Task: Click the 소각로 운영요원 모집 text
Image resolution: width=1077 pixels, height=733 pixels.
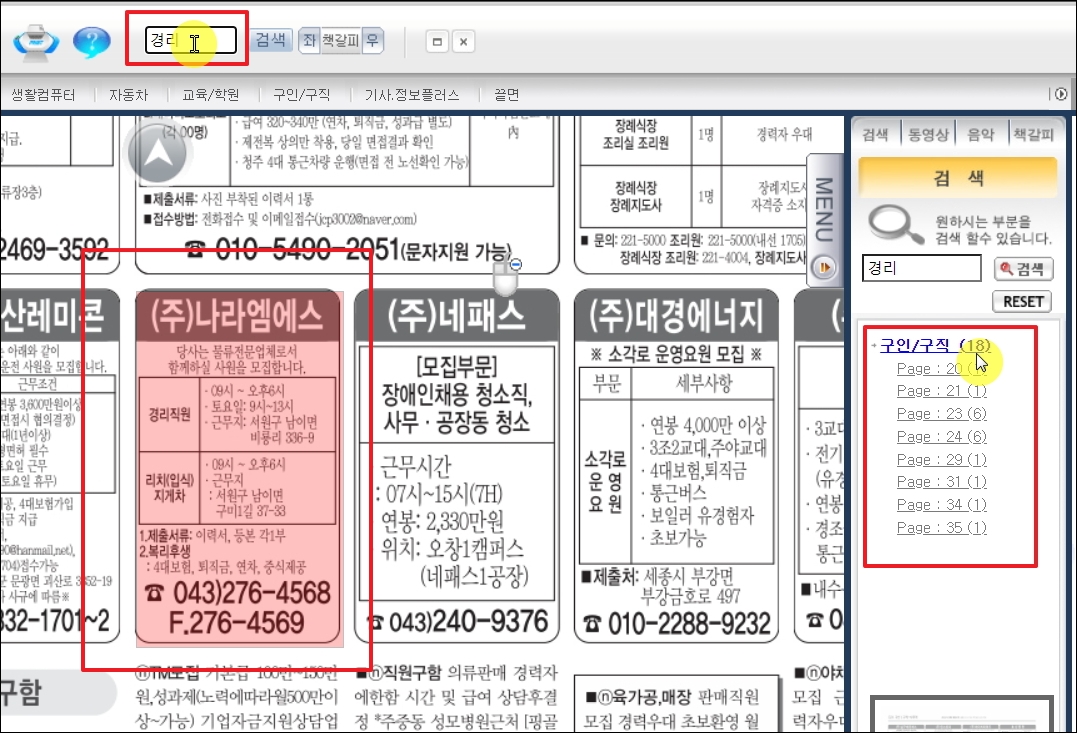Action: click(676, 354)
